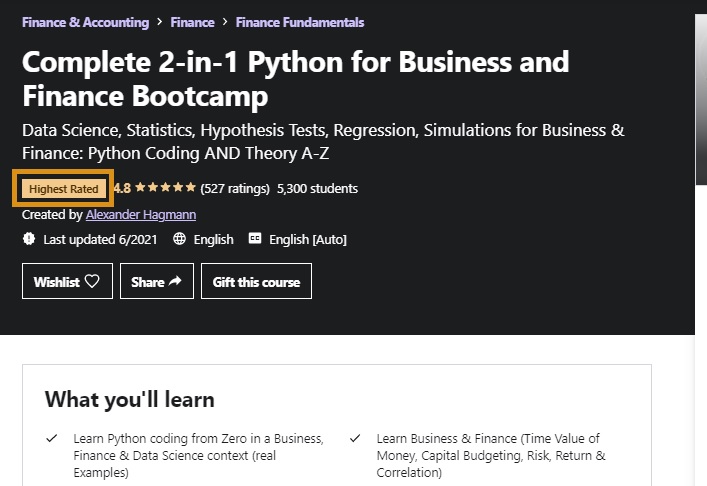This screenshot has height=486, width=707.
Task: Click the share arrow icon
Action: pos(175,282)
